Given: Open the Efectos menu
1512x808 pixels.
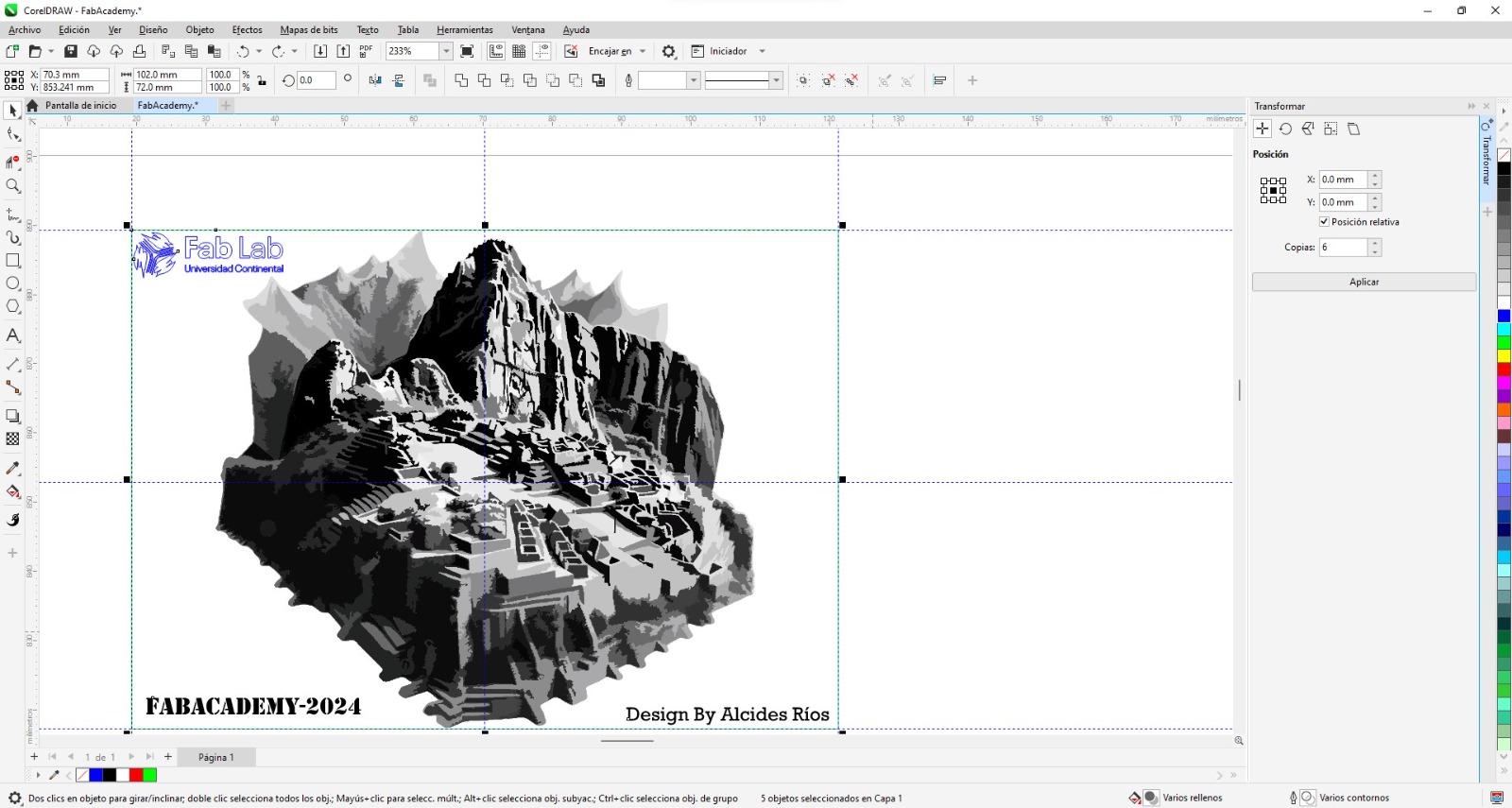Looking at the screenshot, I should (247, 30).
